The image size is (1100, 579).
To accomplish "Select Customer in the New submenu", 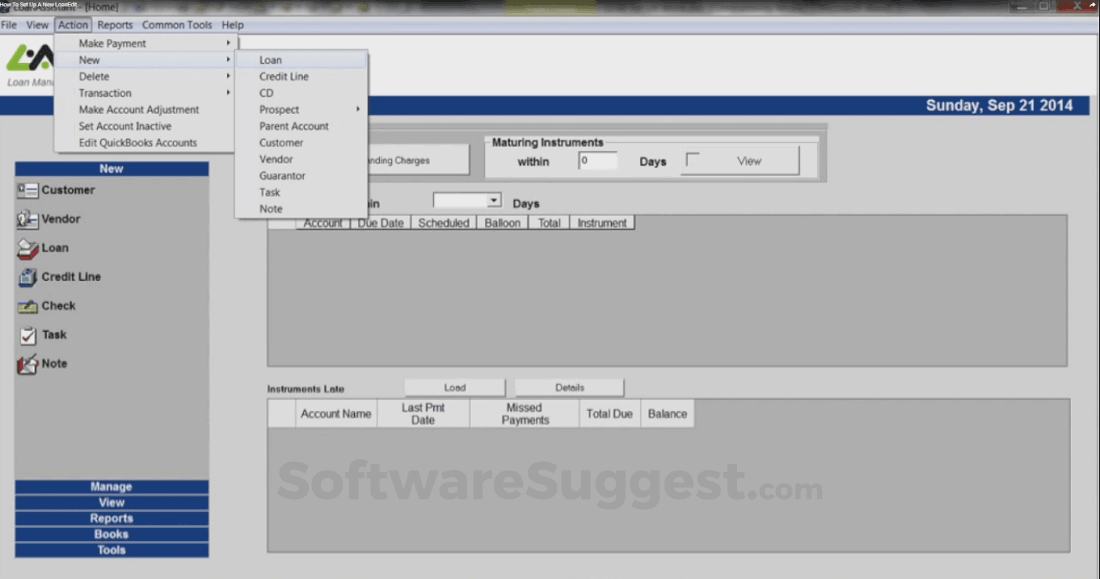I will click(302, 142).
